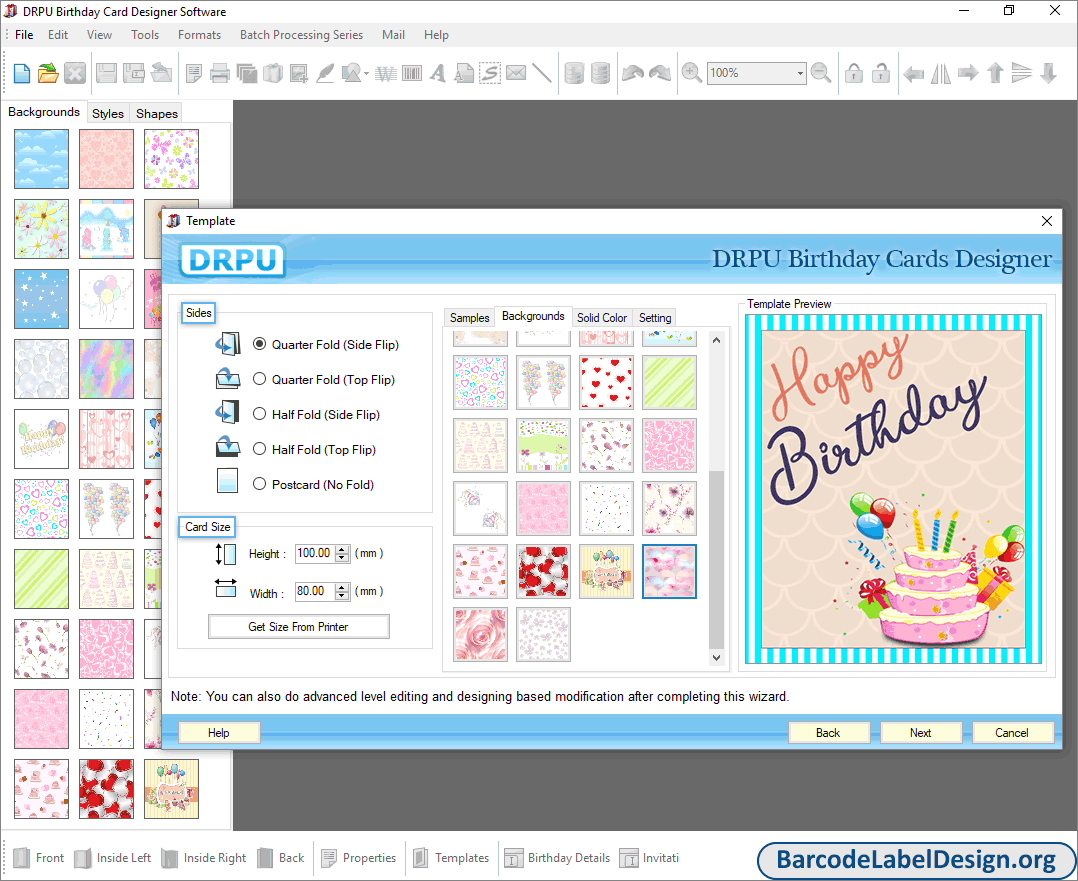Click the Help button in dialog
Screen dimensions: 1078x881
219,733
